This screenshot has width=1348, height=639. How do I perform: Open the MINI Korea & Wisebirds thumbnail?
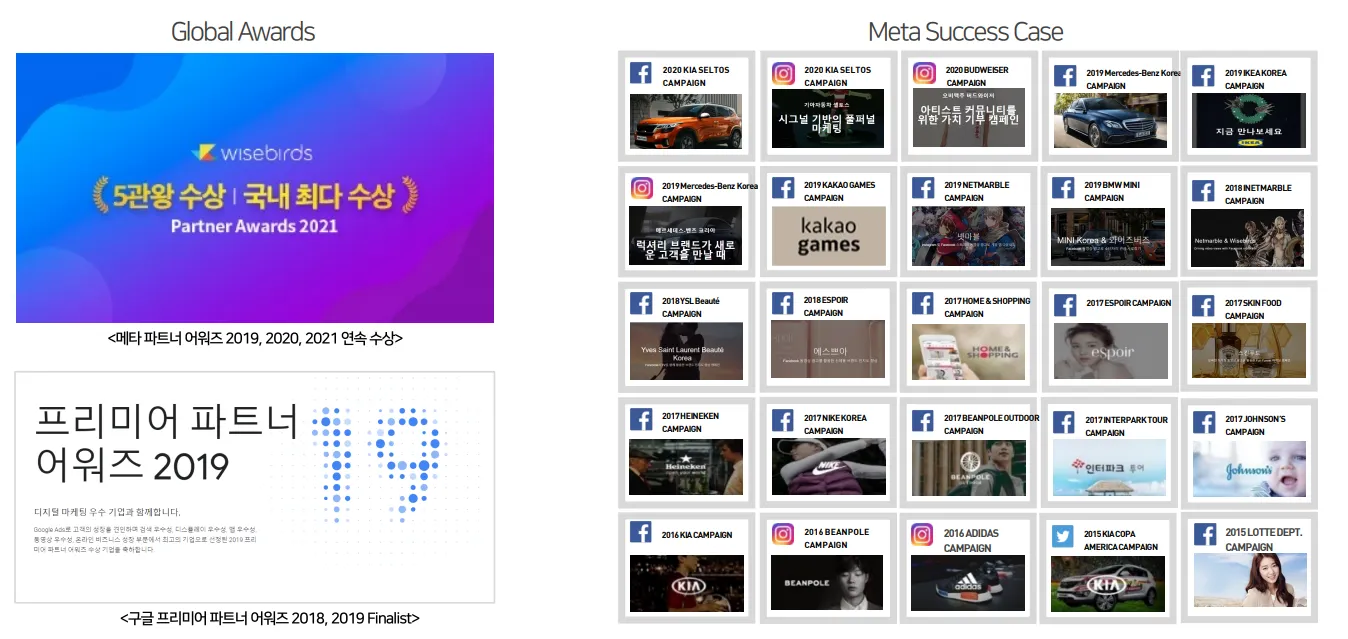coord(1108,237)
